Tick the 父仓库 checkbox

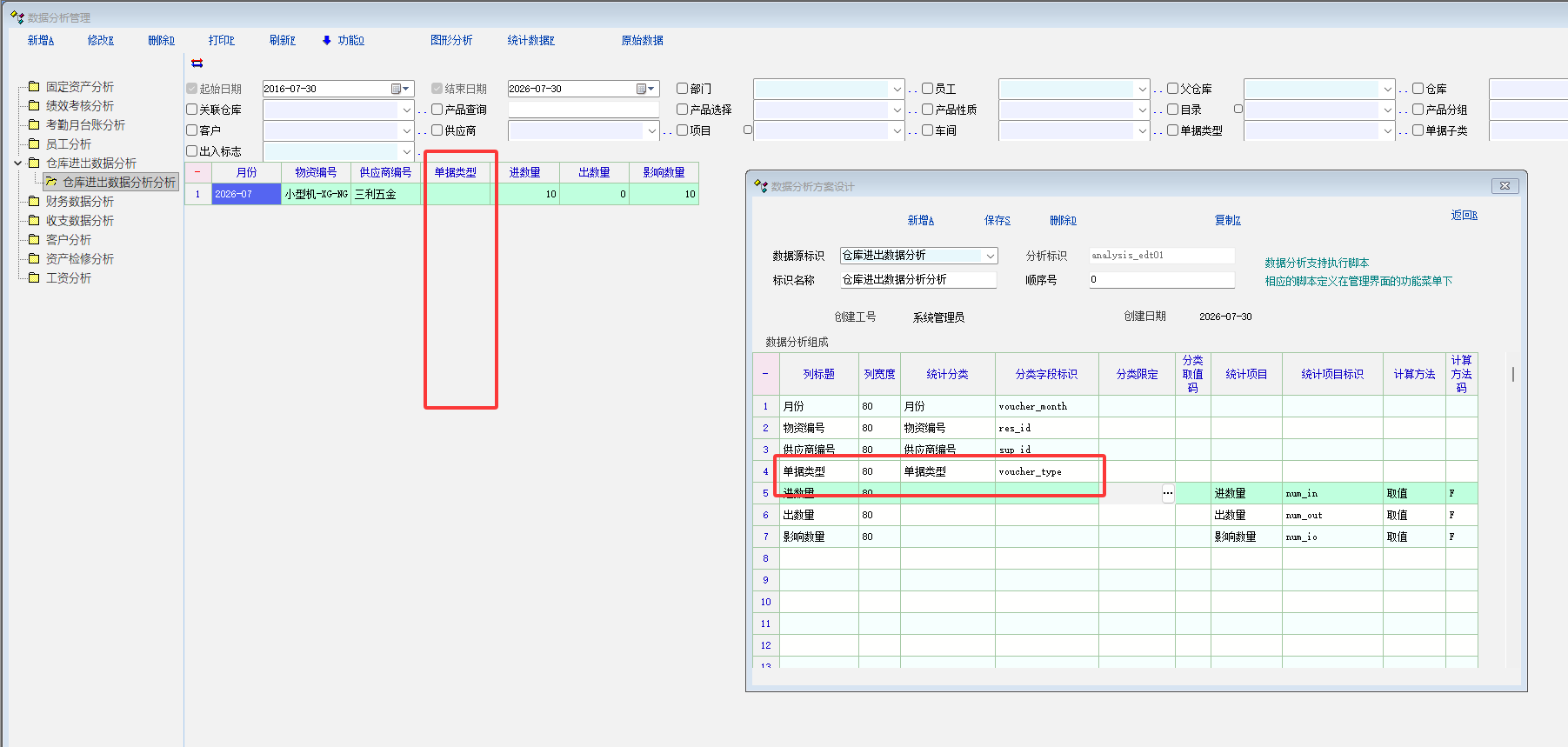click(x=1173, y=89)
